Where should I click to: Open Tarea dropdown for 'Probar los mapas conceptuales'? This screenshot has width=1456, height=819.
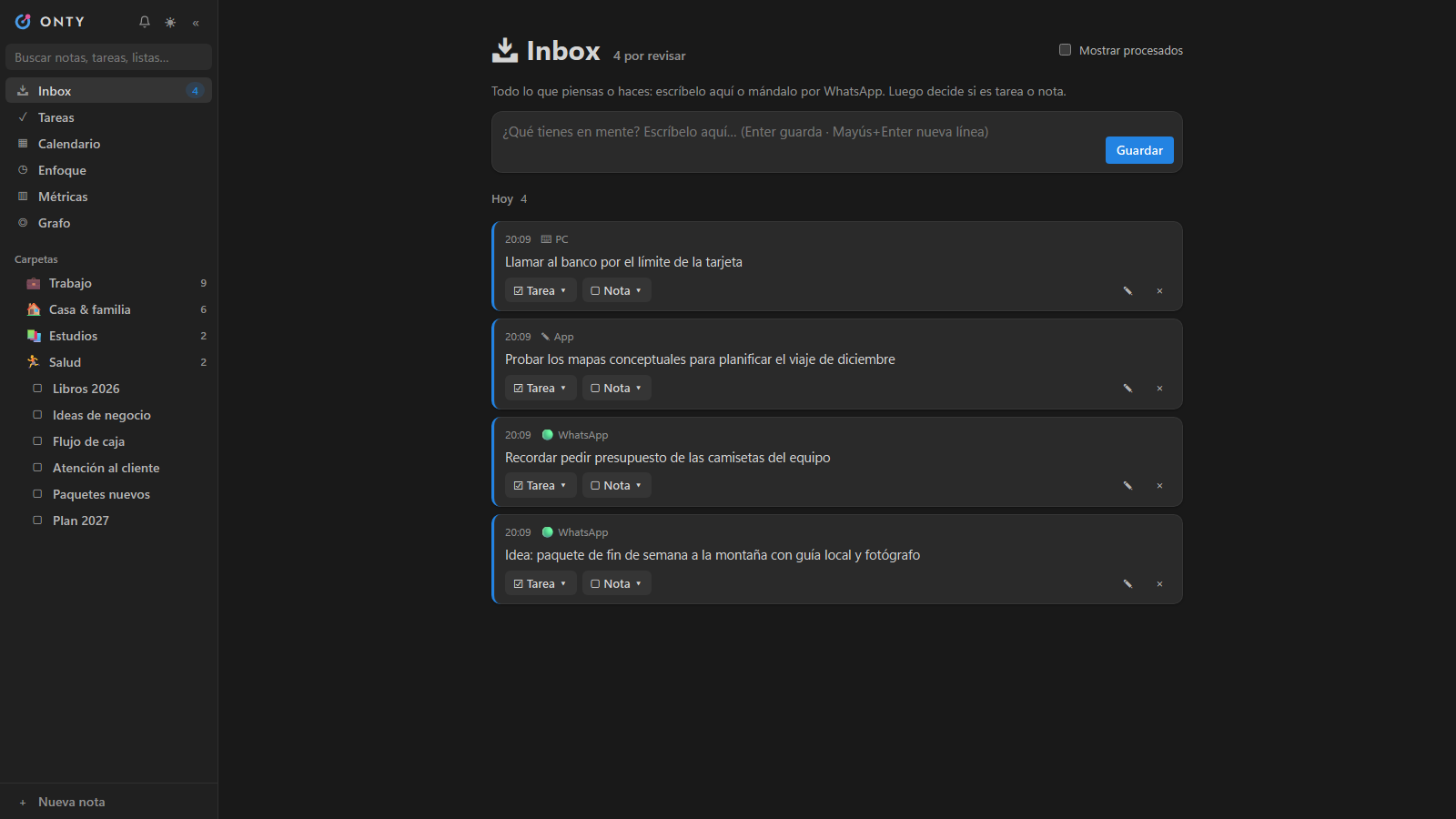pos(541,389)
